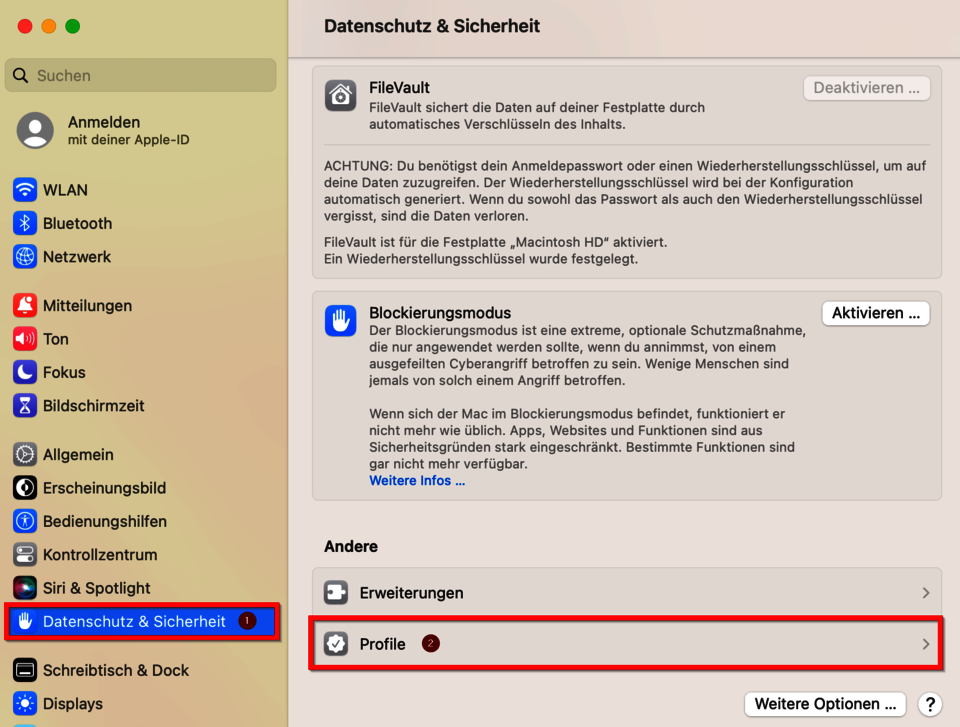Screen dimensions: 960x727
Task: Select Erscheinungsbild in the sidebar
Action: click(104, 488)
